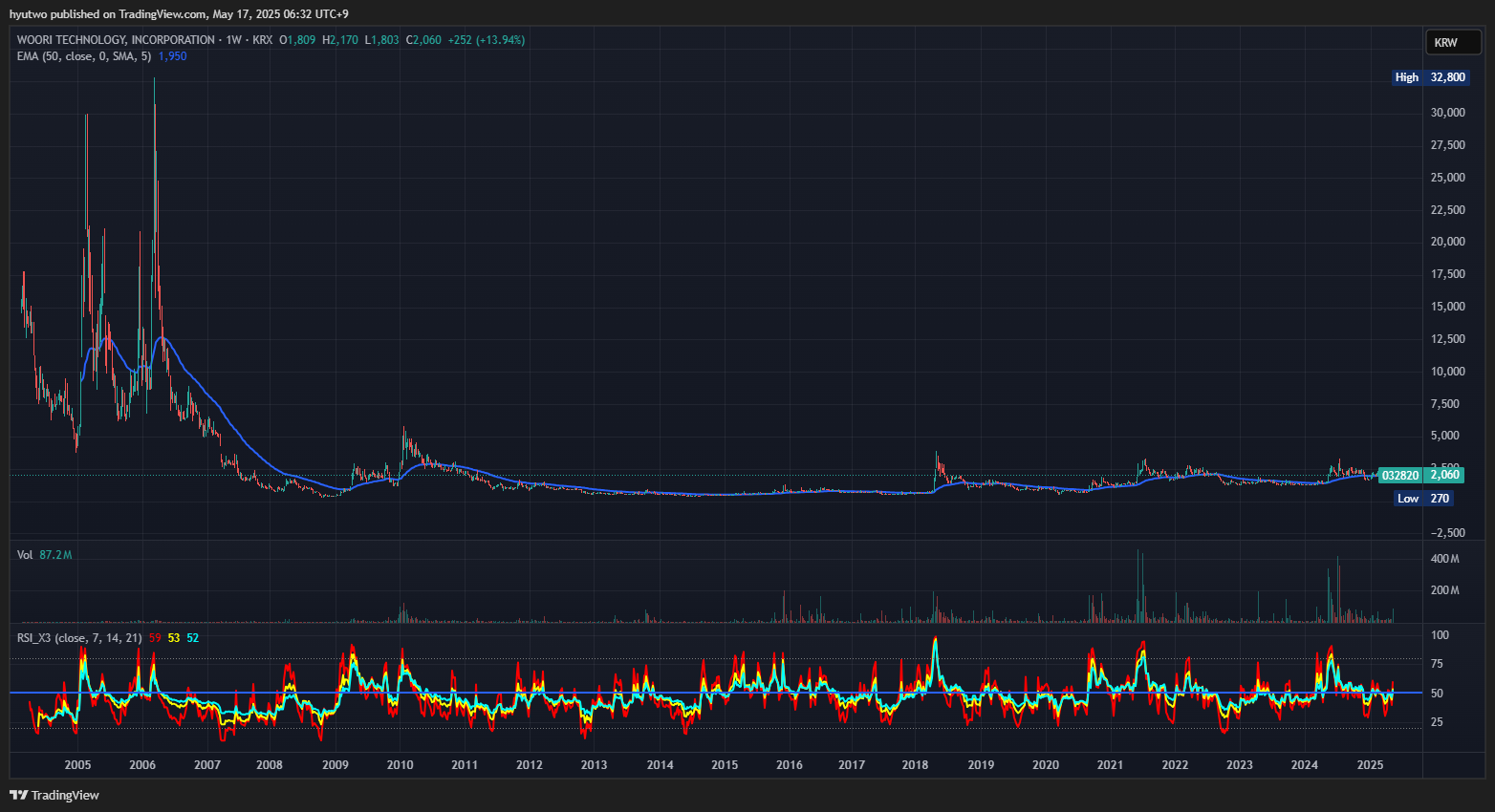Click the change value +252 (+13.94%)

pyautogui.click(x=486, y=40)
